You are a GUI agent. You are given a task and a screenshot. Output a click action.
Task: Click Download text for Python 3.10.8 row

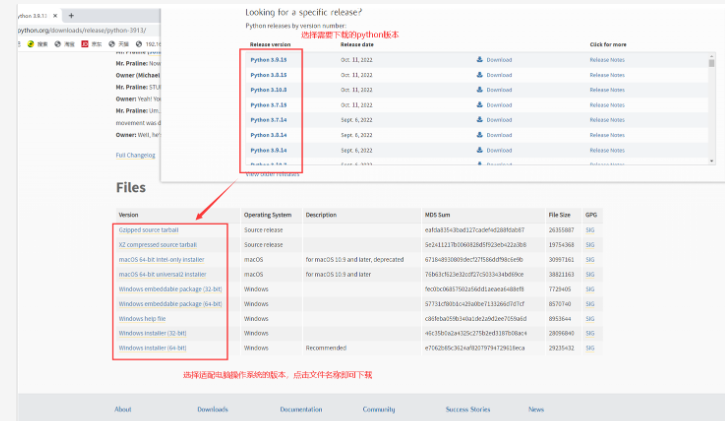pyautogui.click(x=499, y=90)
